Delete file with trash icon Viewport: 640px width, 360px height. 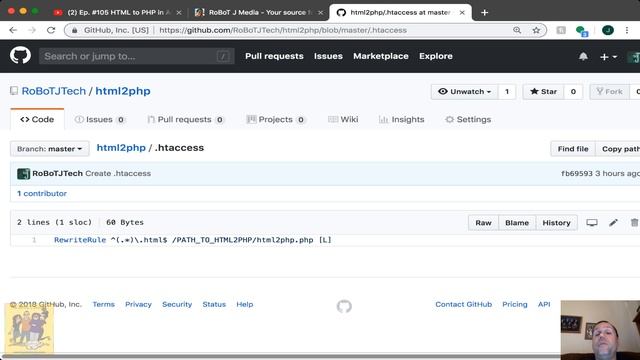[x=634, y=222]
